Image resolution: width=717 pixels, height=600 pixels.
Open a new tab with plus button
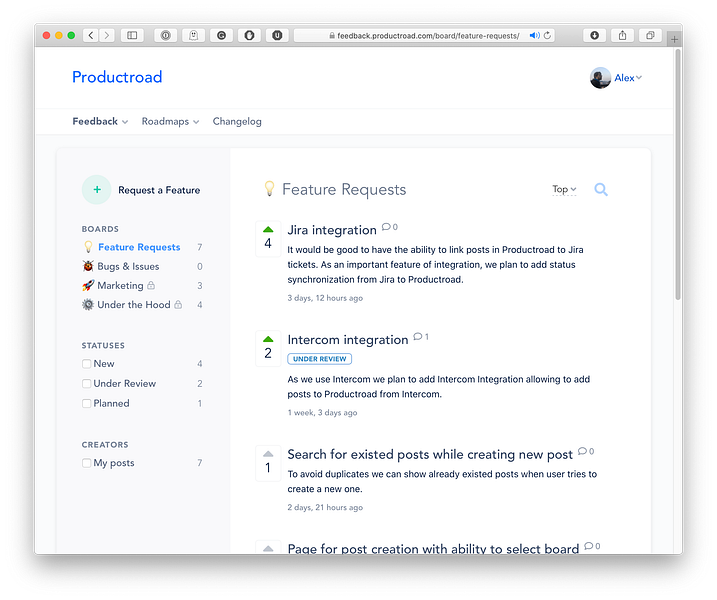click(x=674, y=39)
